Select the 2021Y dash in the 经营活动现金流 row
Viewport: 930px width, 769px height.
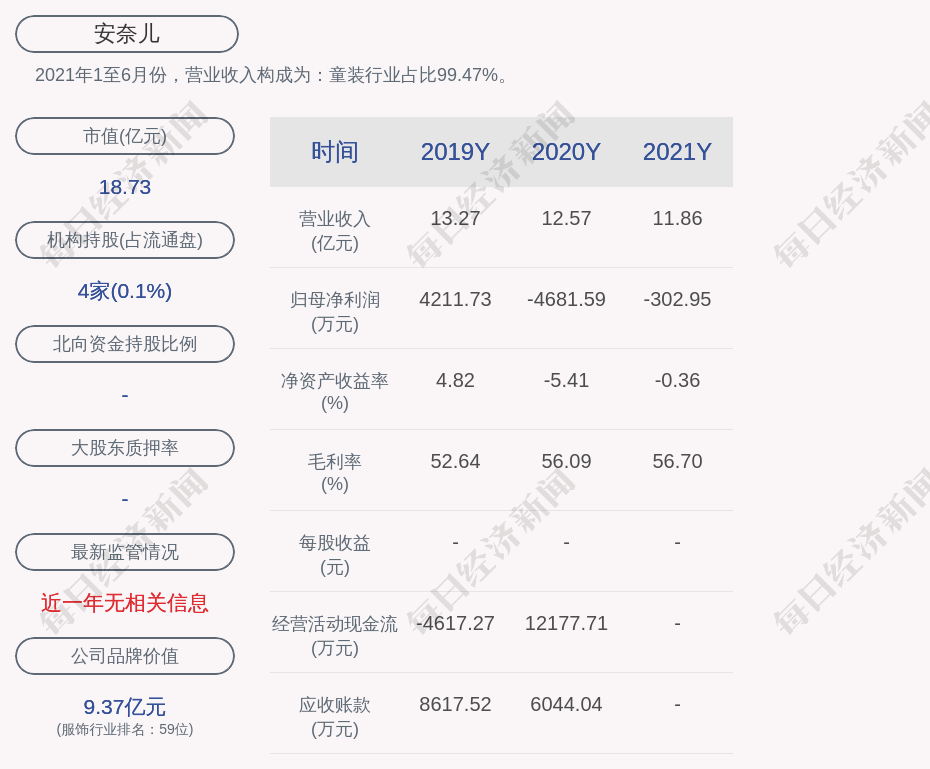pos(677,624)
